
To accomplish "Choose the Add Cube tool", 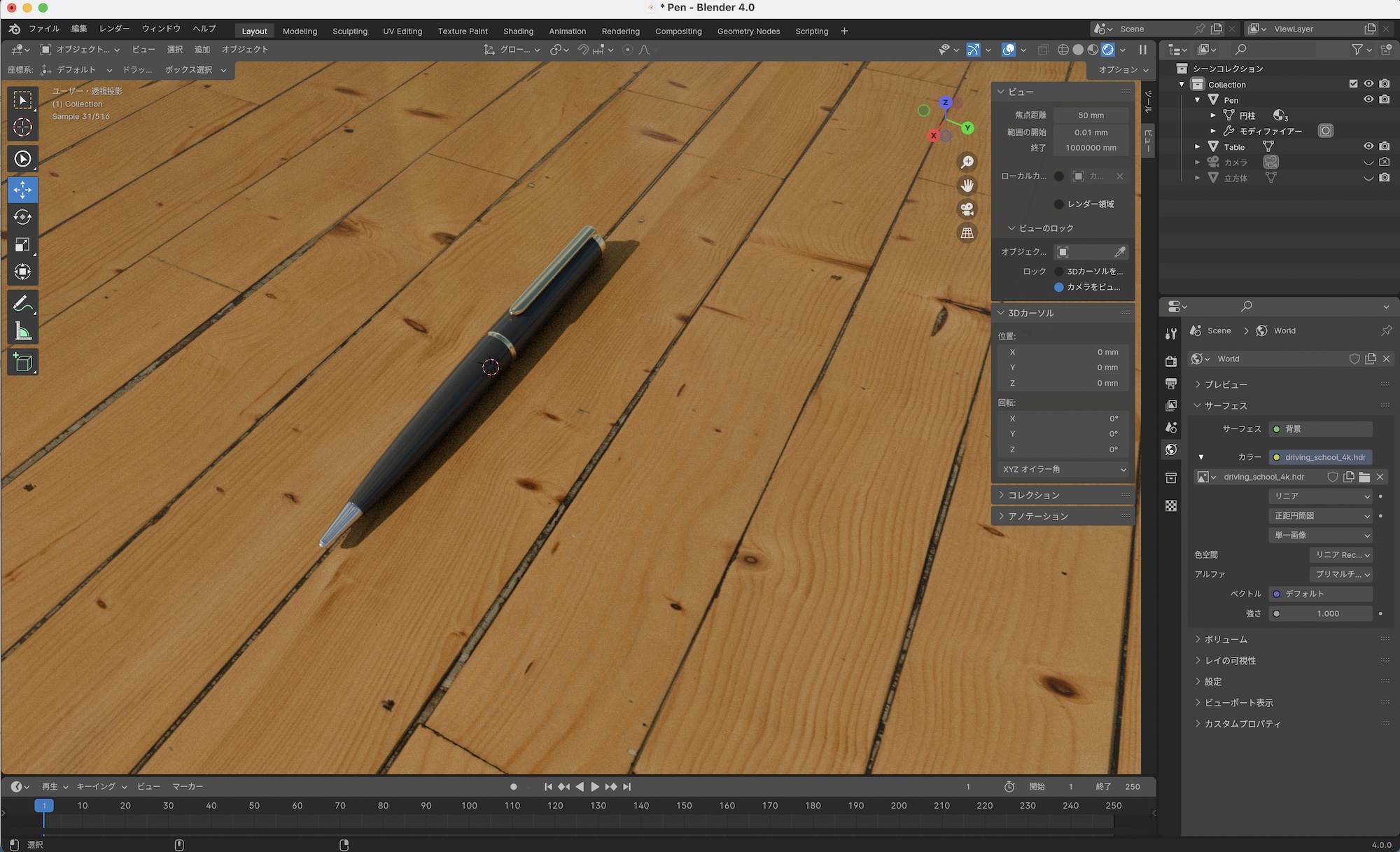I will tap(22, 362).
